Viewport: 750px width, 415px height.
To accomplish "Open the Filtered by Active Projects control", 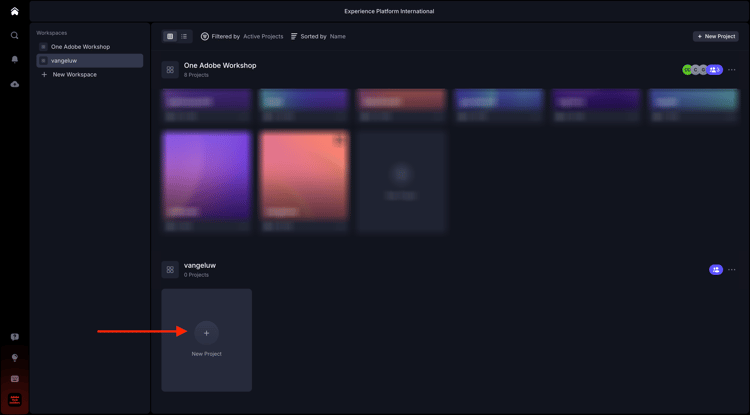I will click(242, 36).
